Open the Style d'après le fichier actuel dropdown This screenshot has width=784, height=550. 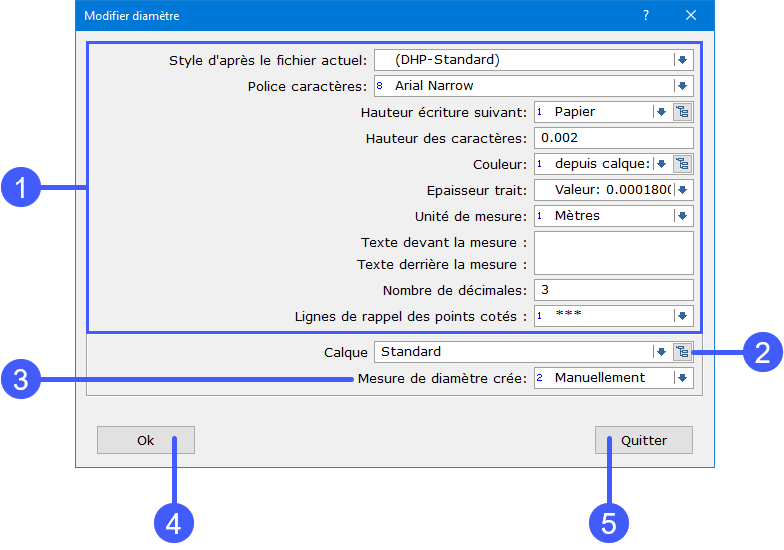point(682,60)
